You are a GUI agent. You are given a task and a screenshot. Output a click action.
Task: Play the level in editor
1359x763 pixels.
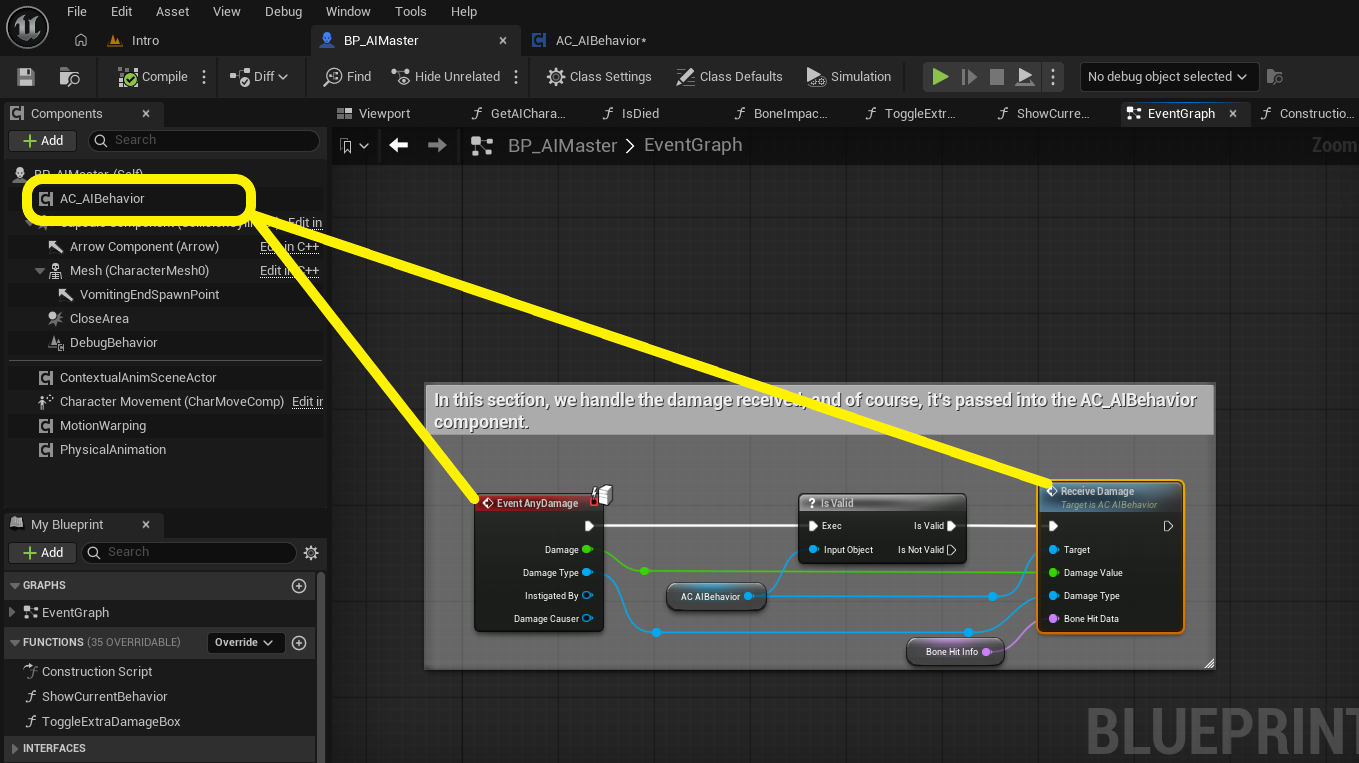click(x=940, y=77)
